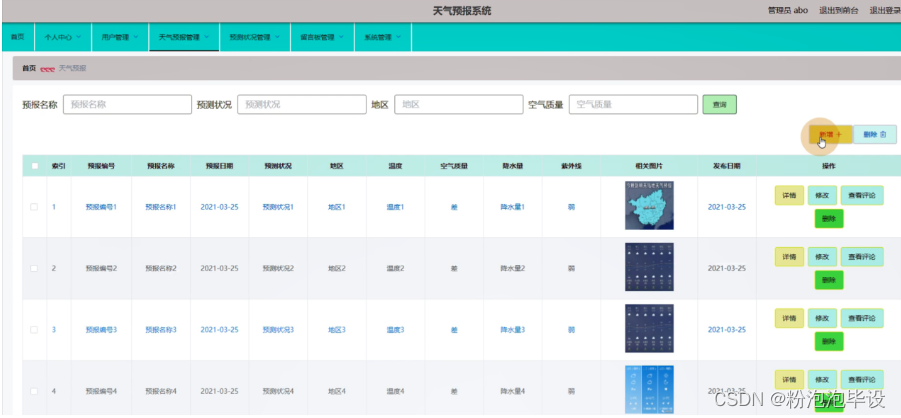Click the 预报名称2 cell
This screenshot has height=418, width=901.
click(x=161, y=269)
